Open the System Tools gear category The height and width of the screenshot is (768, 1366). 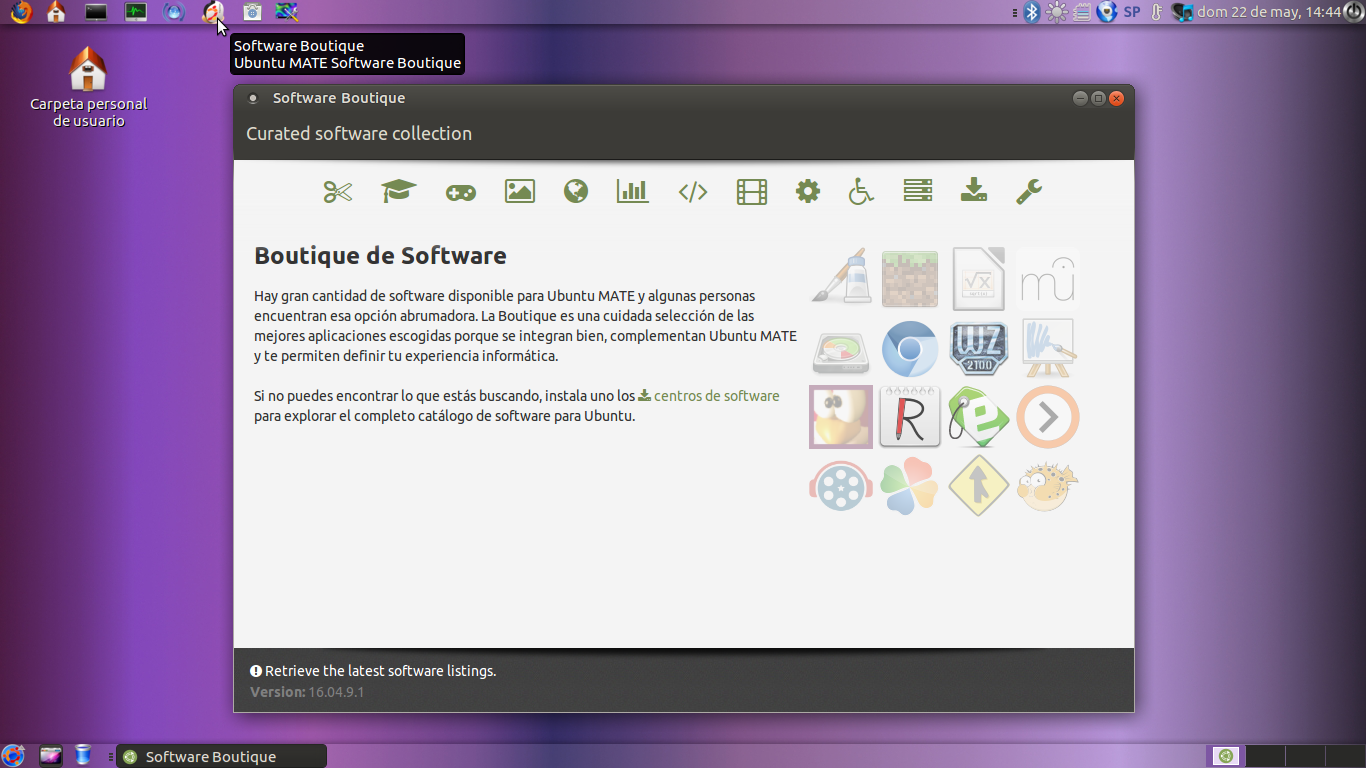click(x=808, y=191)
